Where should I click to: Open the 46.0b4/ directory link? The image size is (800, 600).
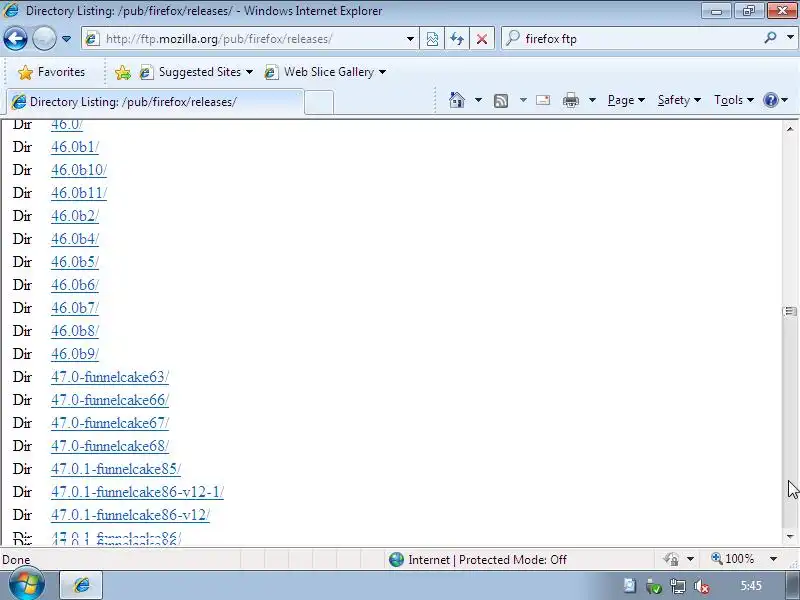[x=75, y=239]
